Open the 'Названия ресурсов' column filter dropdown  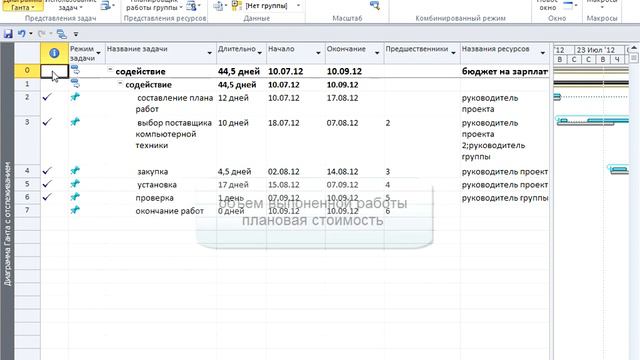click(x=543, y=53)
